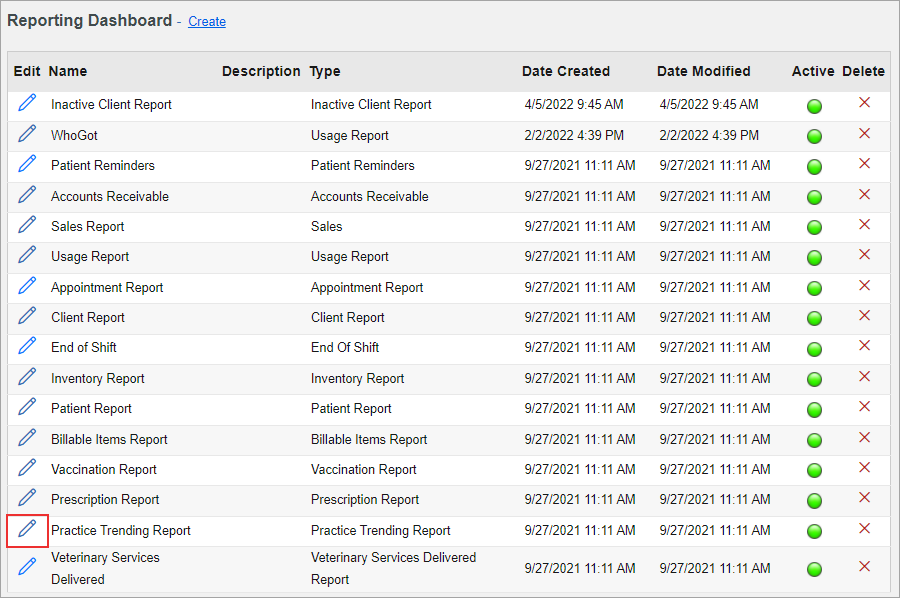The height and width of the screenshot is (598, 900).
Task: Edit the Veterinary Services Delivered report
Action: point(26,565)
